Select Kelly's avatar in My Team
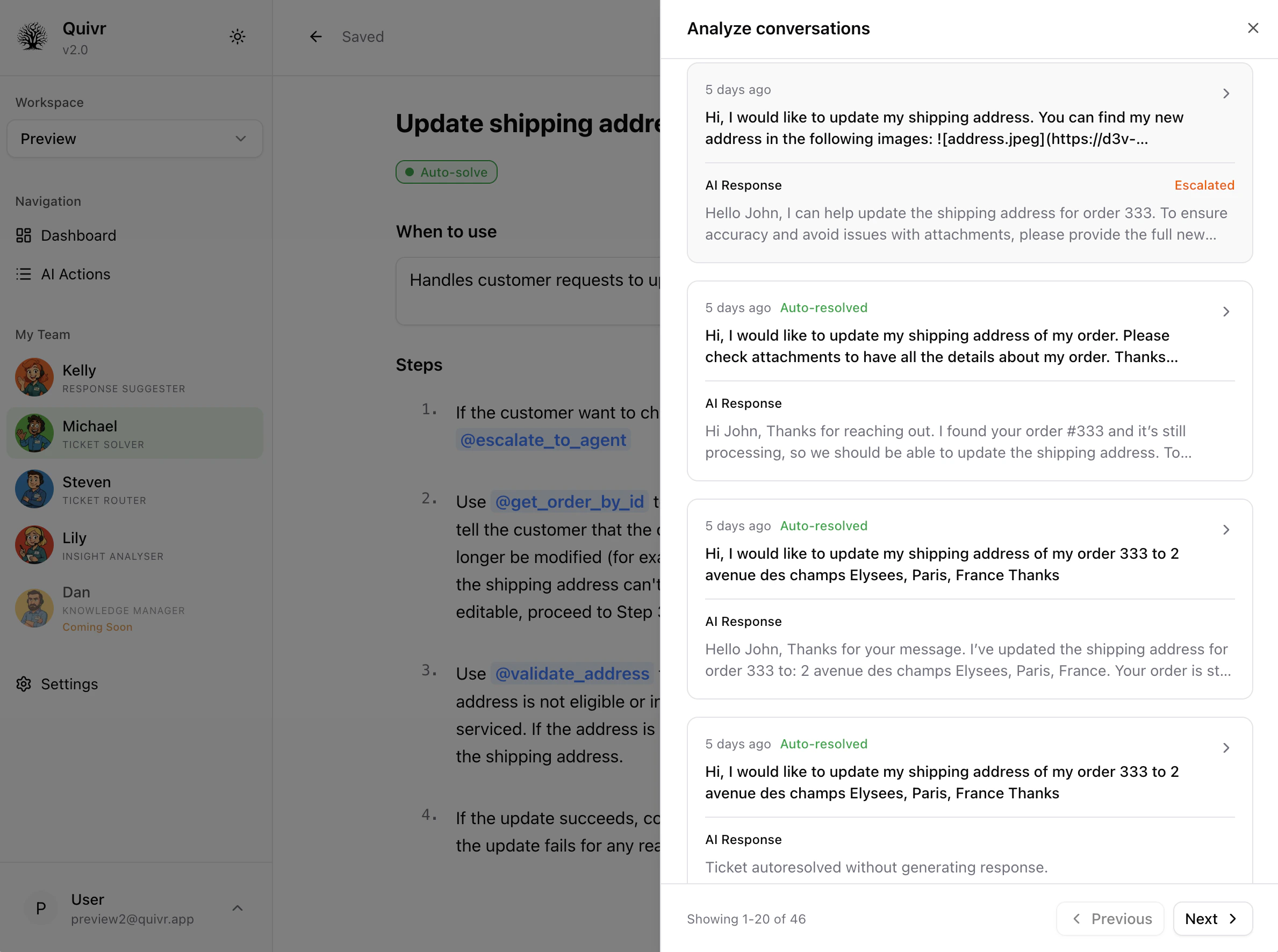 (x=34, y=378)
